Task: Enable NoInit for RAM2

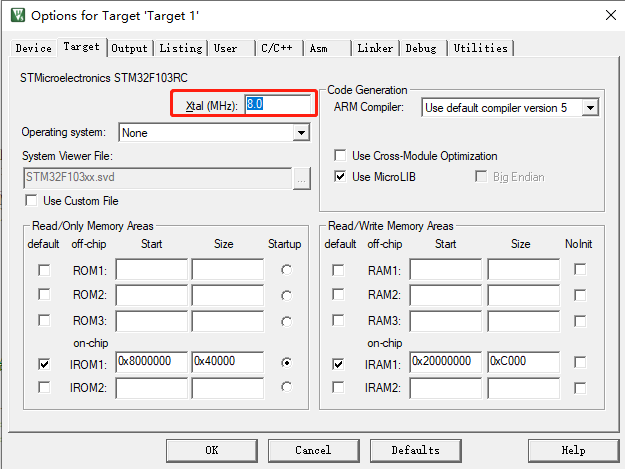Action: pyautogui.click(x=580, y=295)
